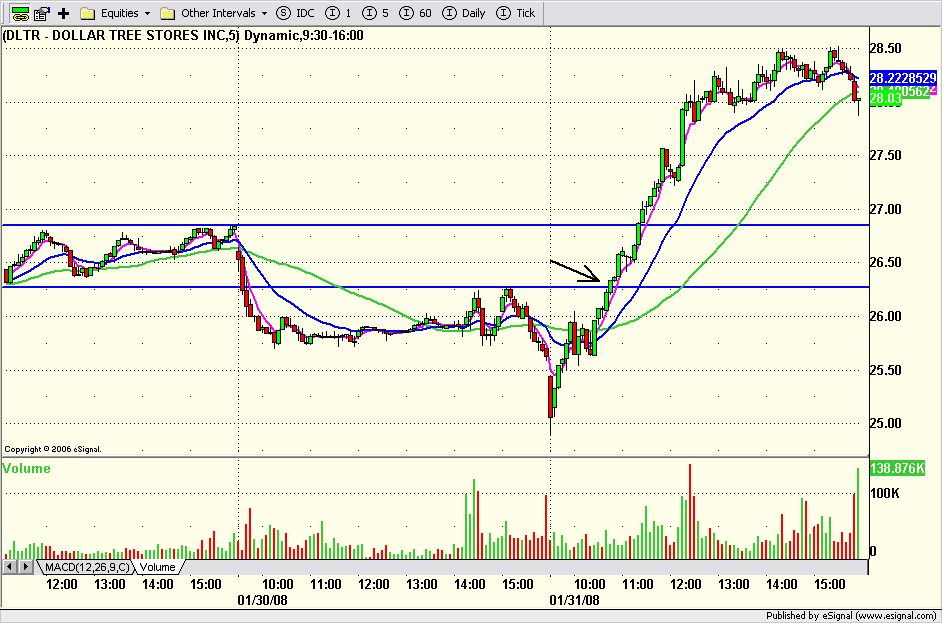This screenshot has height=623, width=942.
Task: Click the eSignal copyright text
Action: pos(53,449)
